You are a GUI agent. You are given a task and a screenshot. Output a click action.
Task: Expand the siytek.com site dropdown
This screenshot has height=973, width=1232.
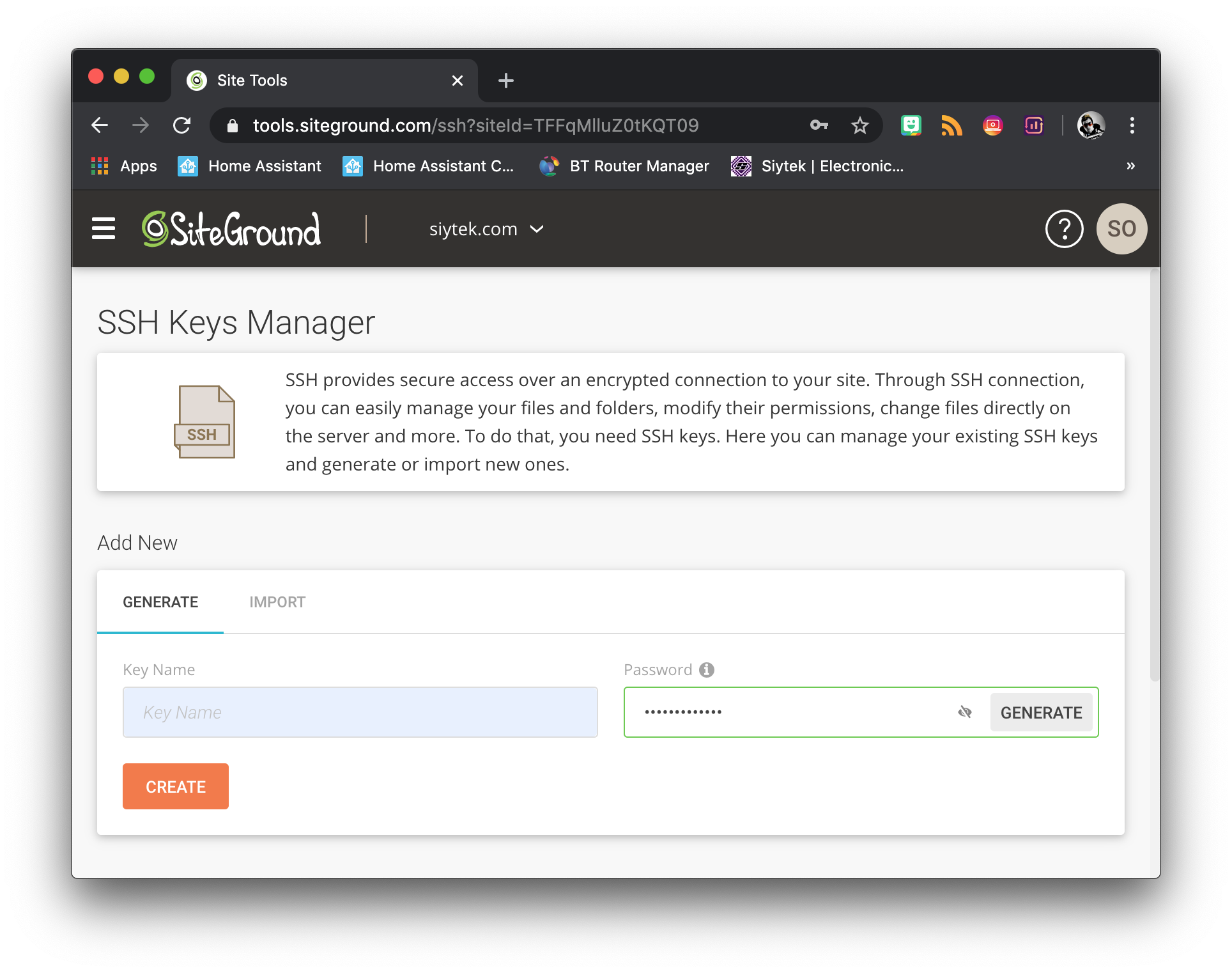(486, 229)
